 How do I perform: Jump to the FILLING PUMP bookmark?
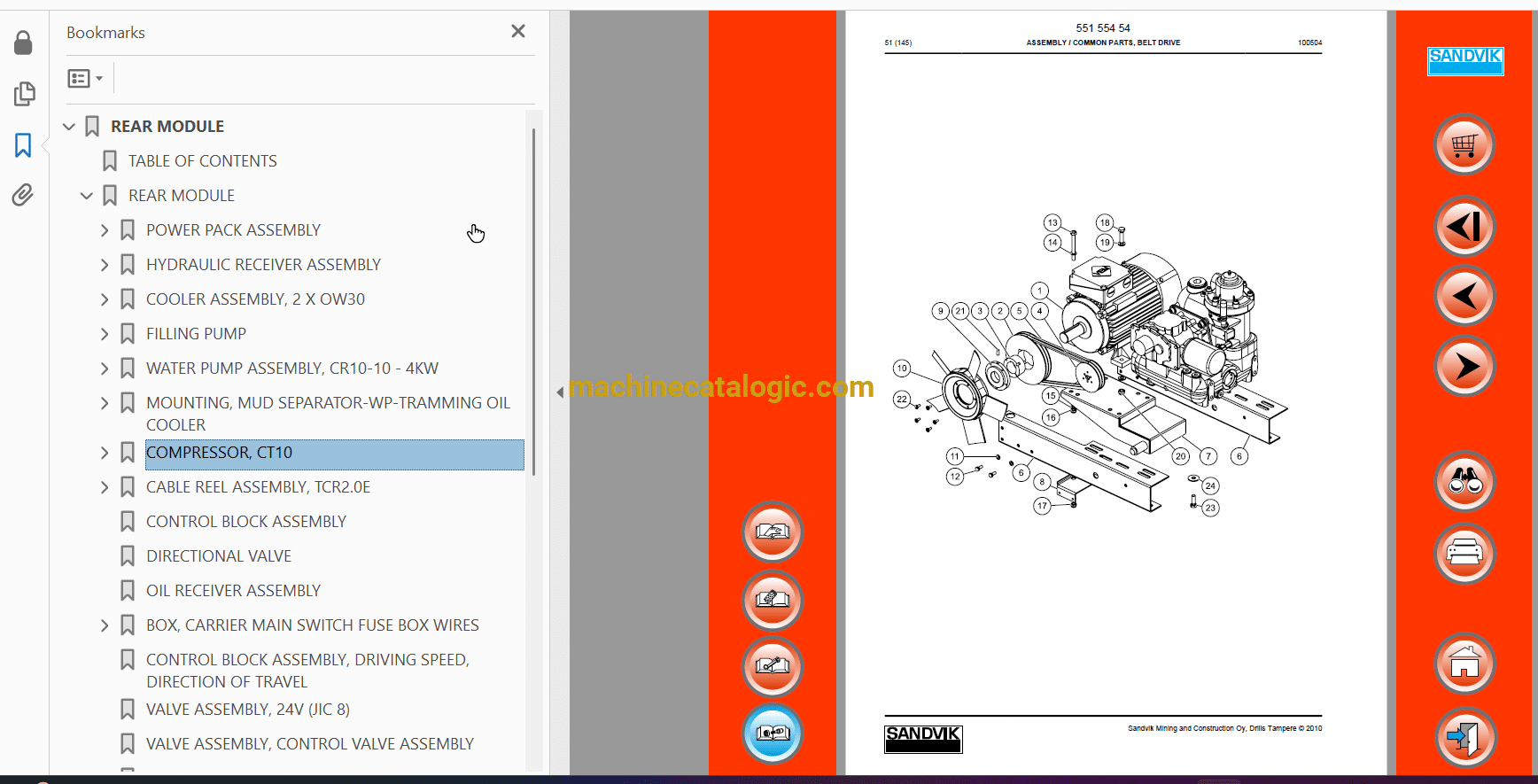point(196,334)
